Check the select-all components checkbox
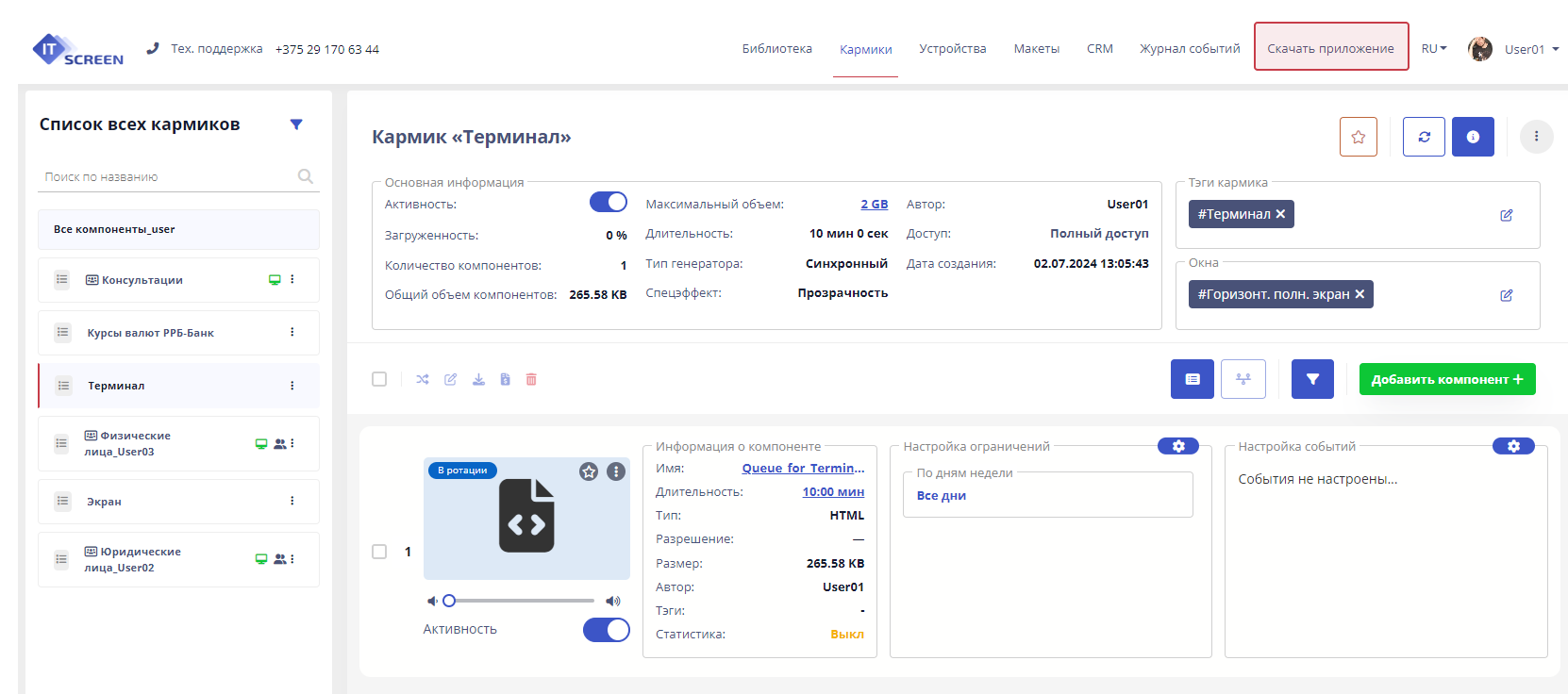 (x=379, y=379)
